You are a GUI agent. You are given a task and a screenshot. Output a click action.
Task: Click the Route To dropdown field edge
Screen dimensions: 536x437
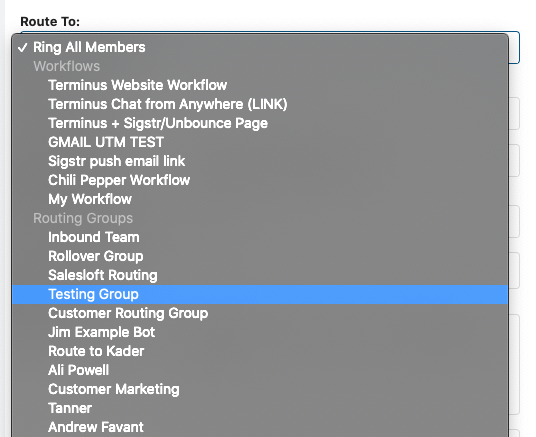[514, 48]
